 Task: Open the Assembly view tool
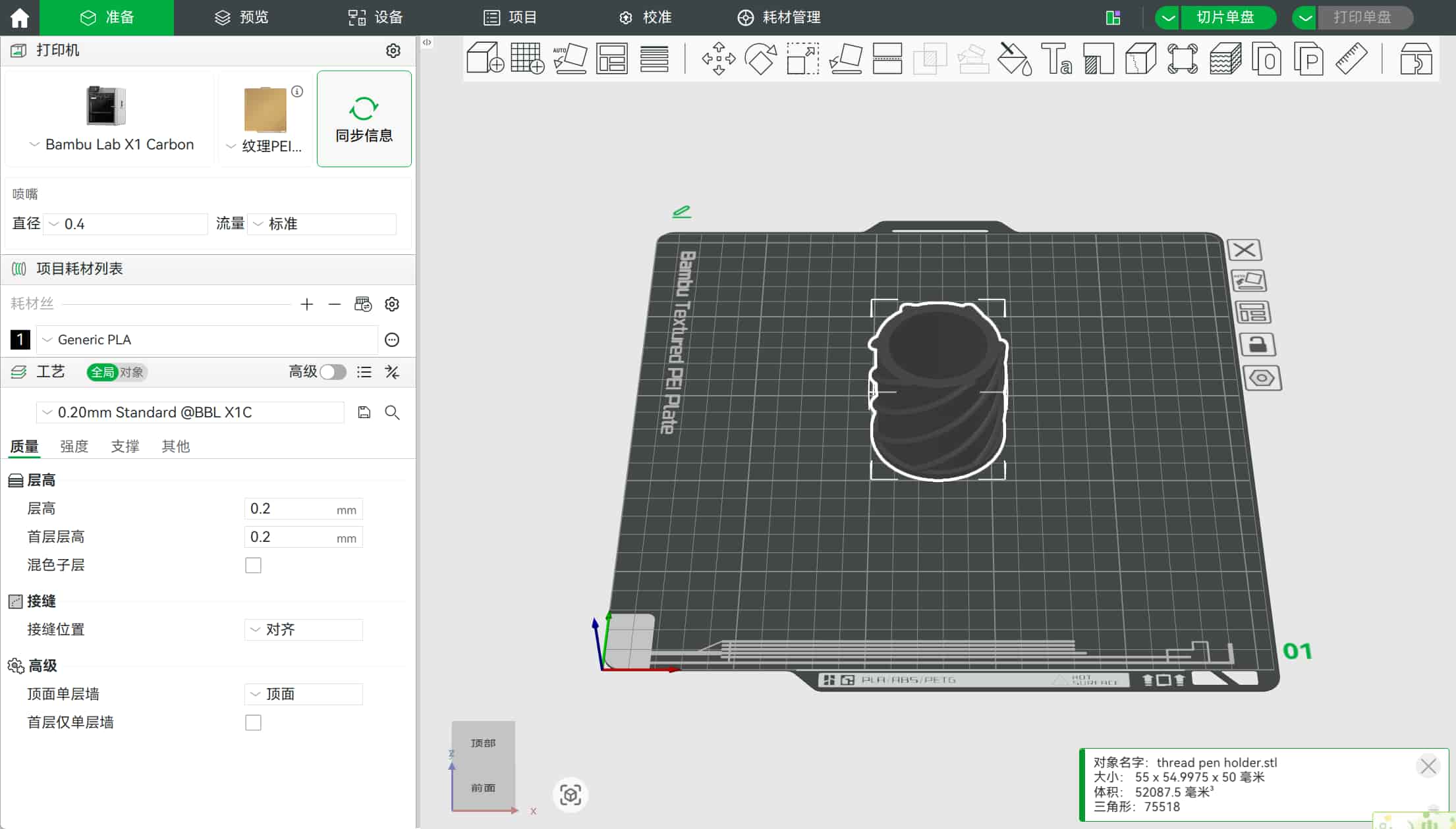point(1416,58)
